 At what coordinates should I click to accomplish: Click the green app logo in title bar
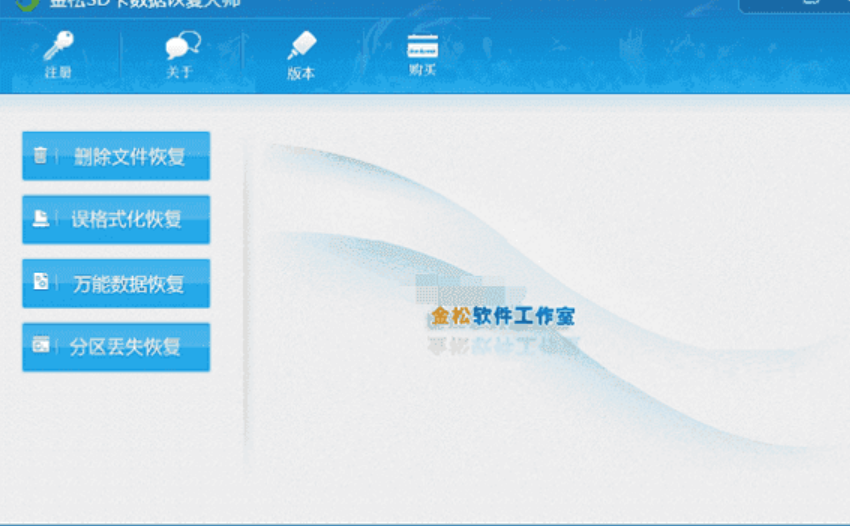coord(27,4)
